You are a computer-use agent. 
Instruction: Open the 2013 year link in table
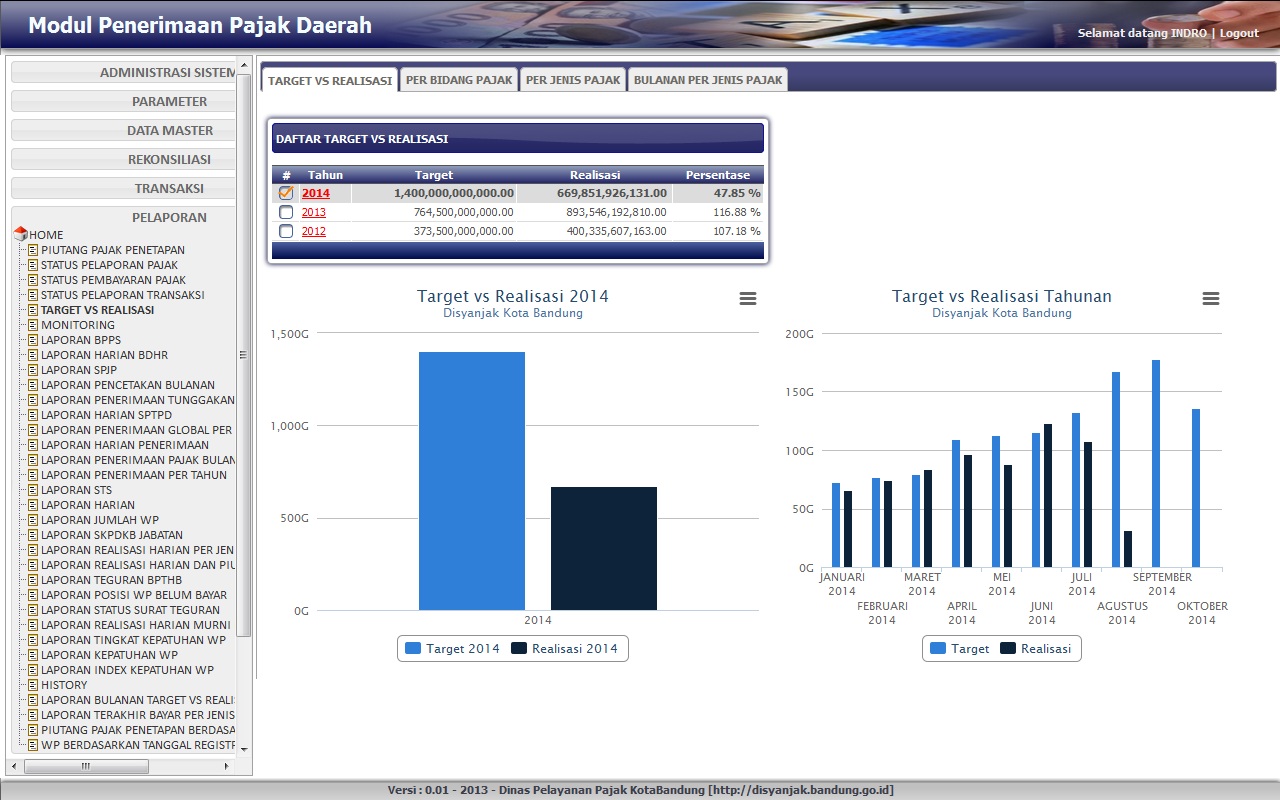click(314, 212)
